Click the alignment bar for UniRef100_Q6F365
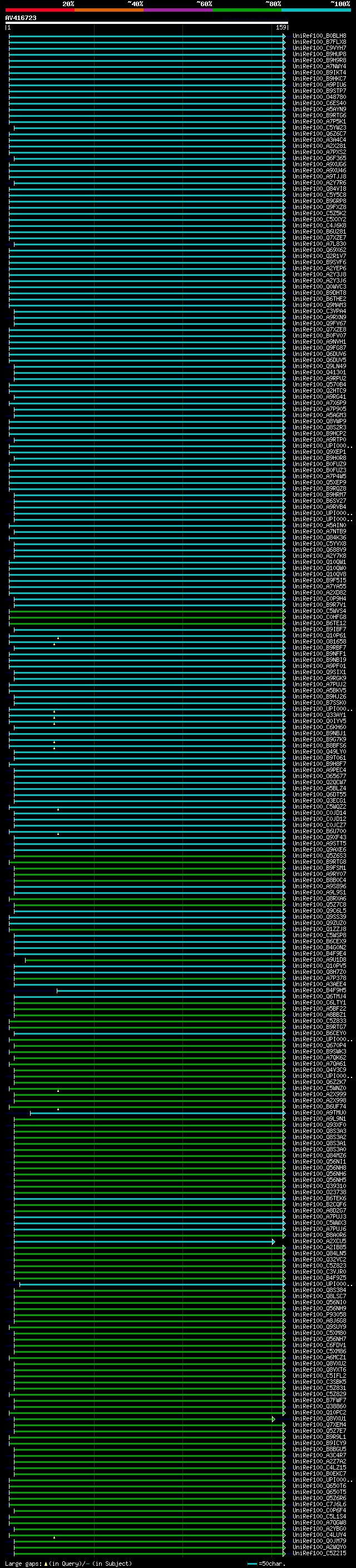 pos(150,159)
